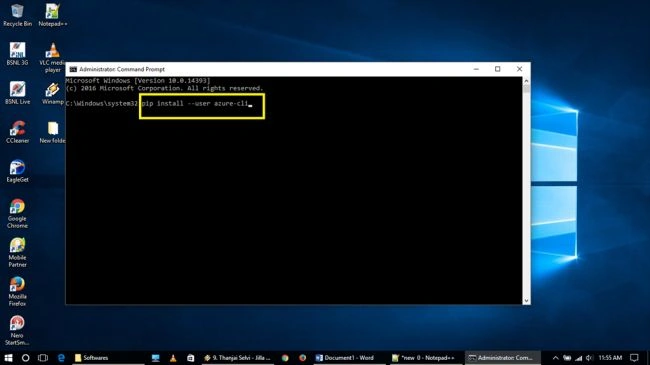Click Administrator Command Prompt taskbar button
This screenshot has height=365, width=650.
click(x=502, y=358)
